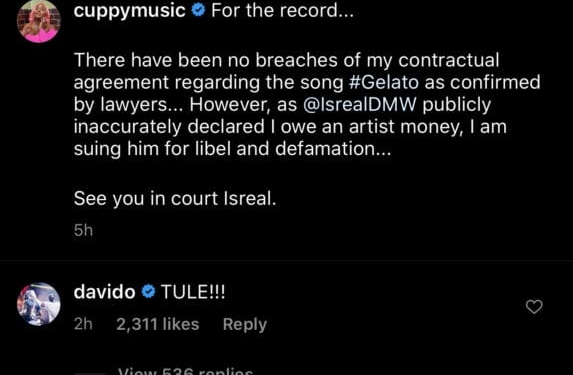Viewport: 573px width, 375px height.
Task: Click cuppymusic's blue verified badge
Action: [x=198, y=10]
